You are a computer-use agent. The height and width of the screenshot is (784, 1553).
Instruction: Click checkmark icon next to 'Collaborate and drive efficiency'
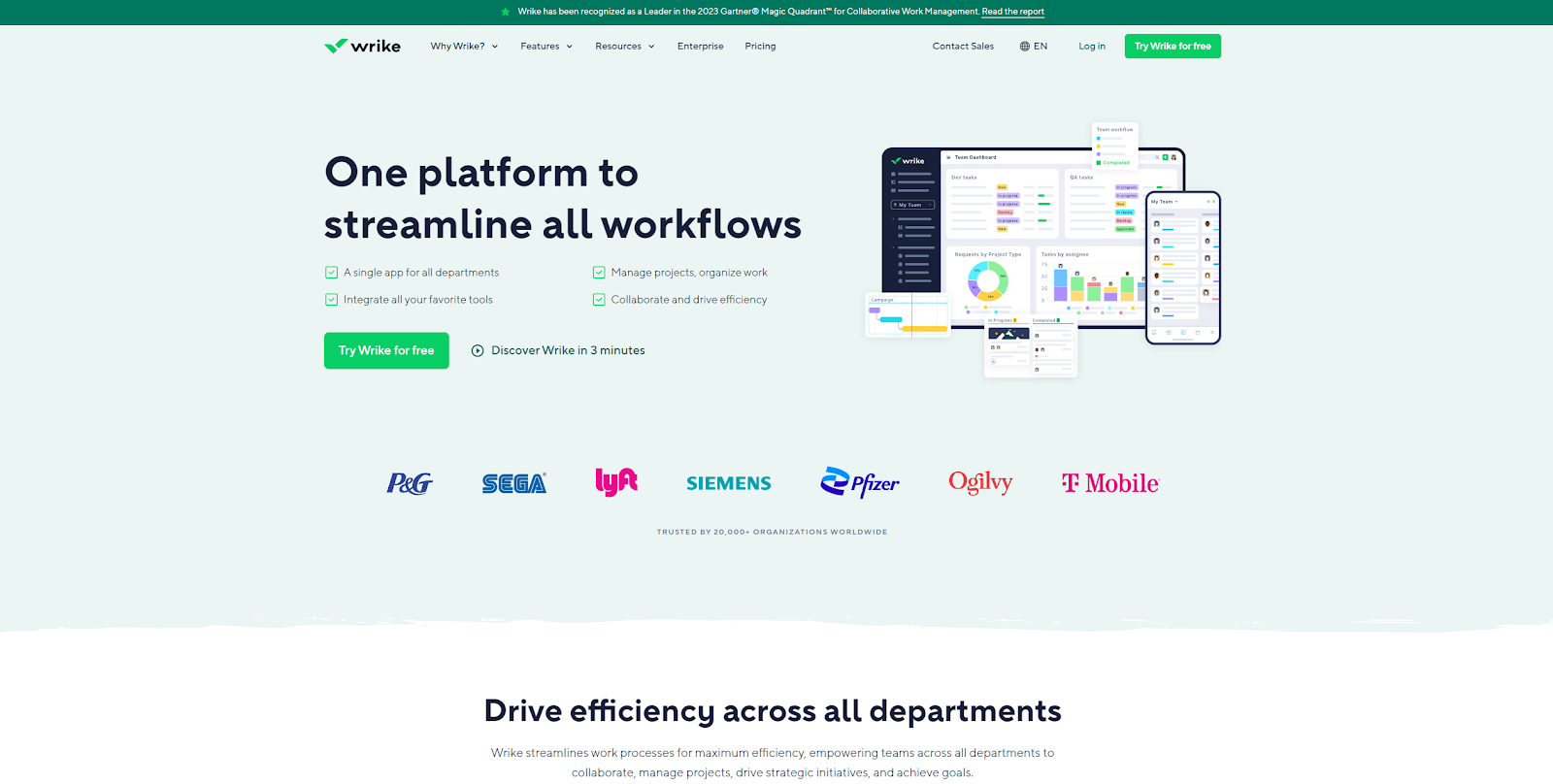[599, 300]
